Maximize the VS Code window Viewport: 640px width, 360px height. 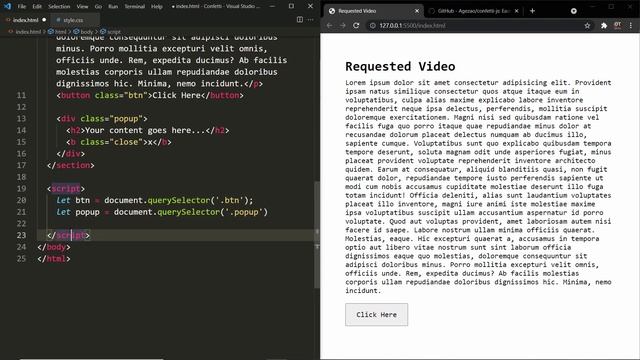(291, 7)
